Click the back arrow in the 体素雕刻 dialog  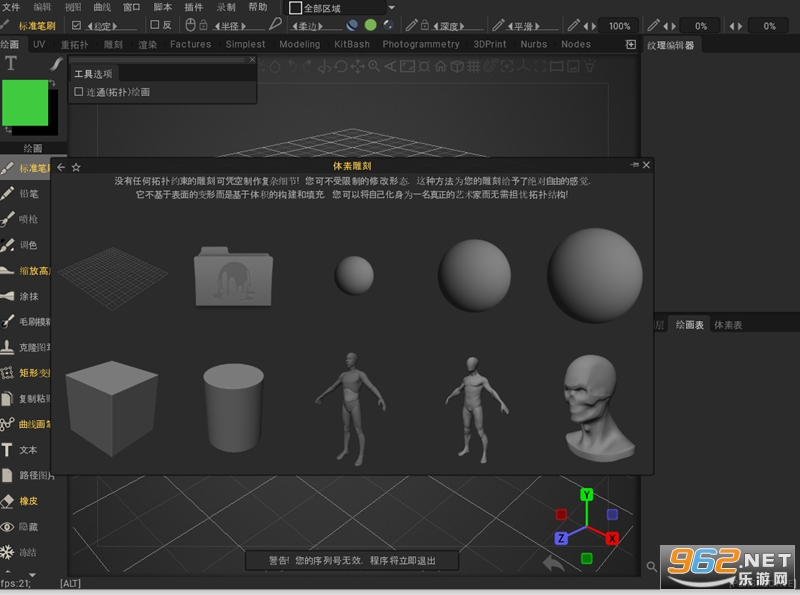coord(61,167)
